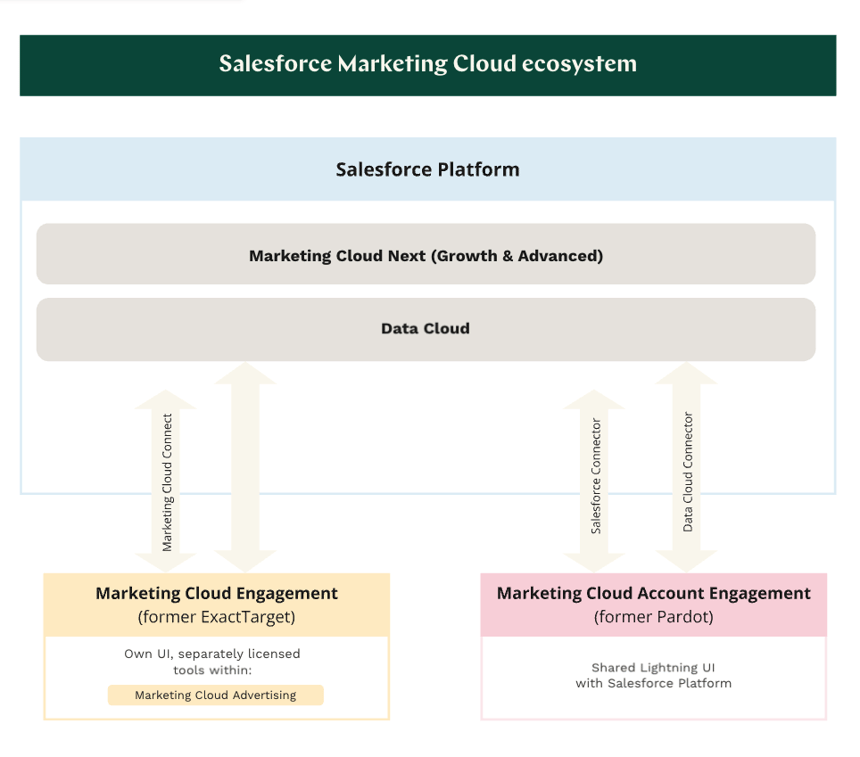860x757 pixels.
Task: Click the unlabeled arrow beside Marketing Cloud Connect
Action: coord(245,467)
